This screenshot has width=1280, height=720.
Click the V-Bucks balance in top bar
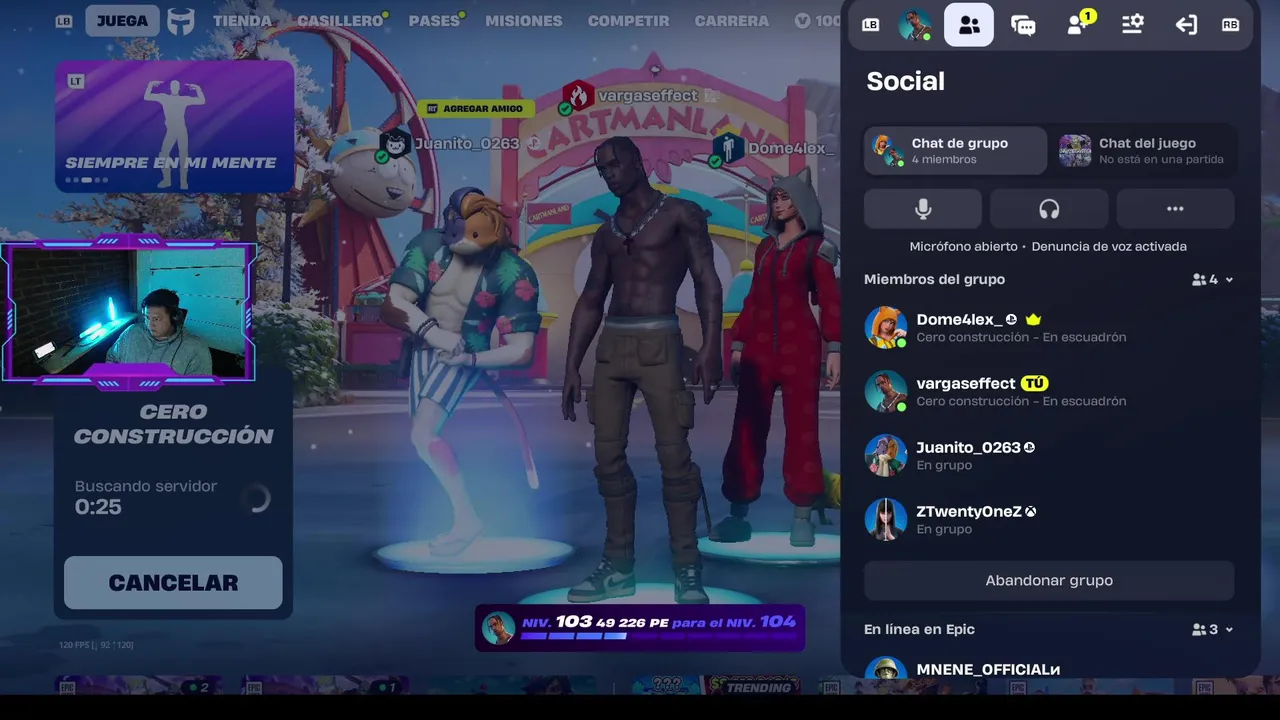[x=819, y=21]
